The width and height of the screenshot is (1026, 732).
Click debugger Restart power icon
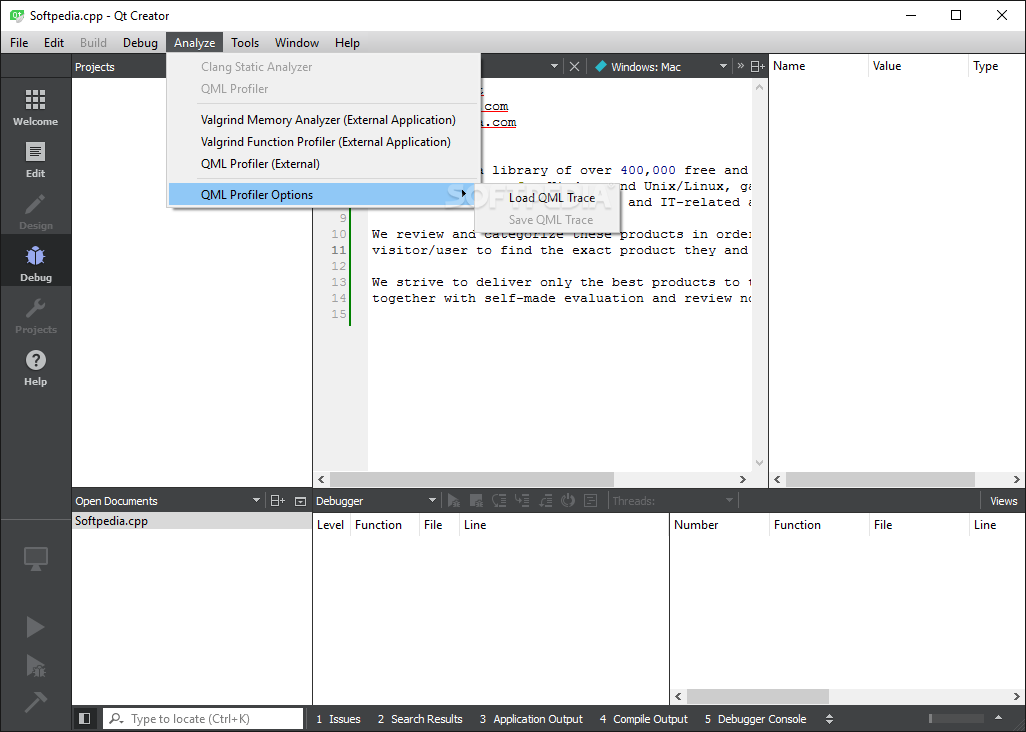[568, 501]
